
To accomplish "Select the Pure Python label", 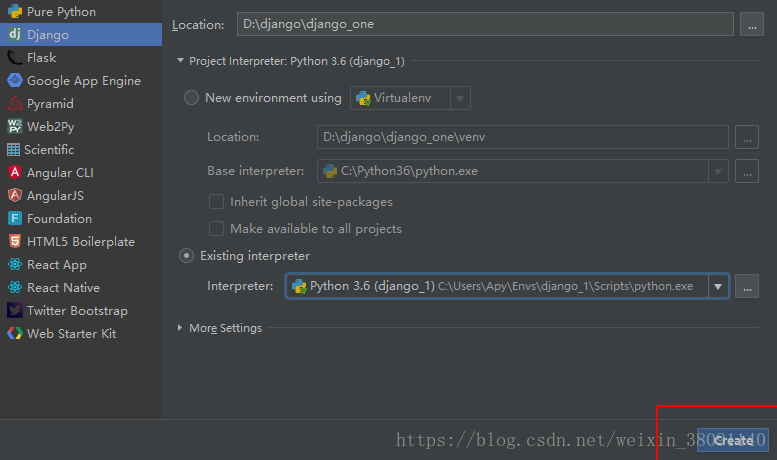I will (x=61, y=11).
